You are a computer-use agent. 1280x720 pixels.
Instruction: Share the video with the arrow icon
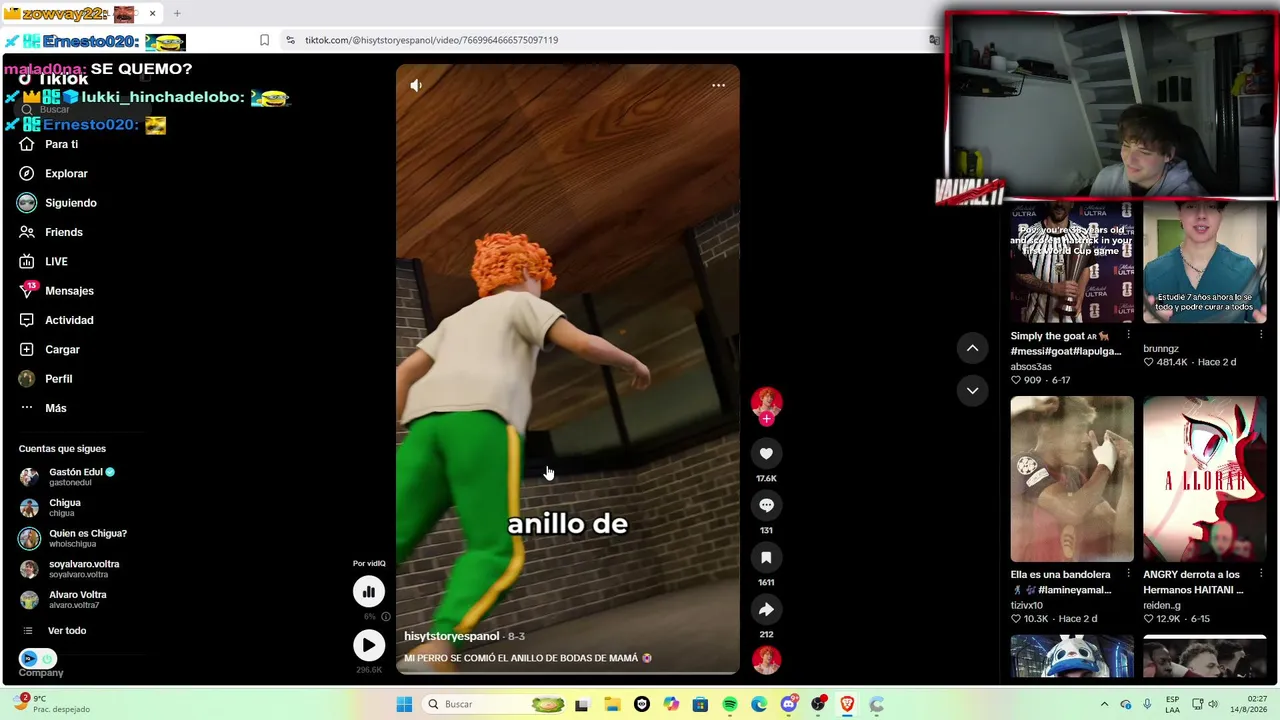point(766,610)
